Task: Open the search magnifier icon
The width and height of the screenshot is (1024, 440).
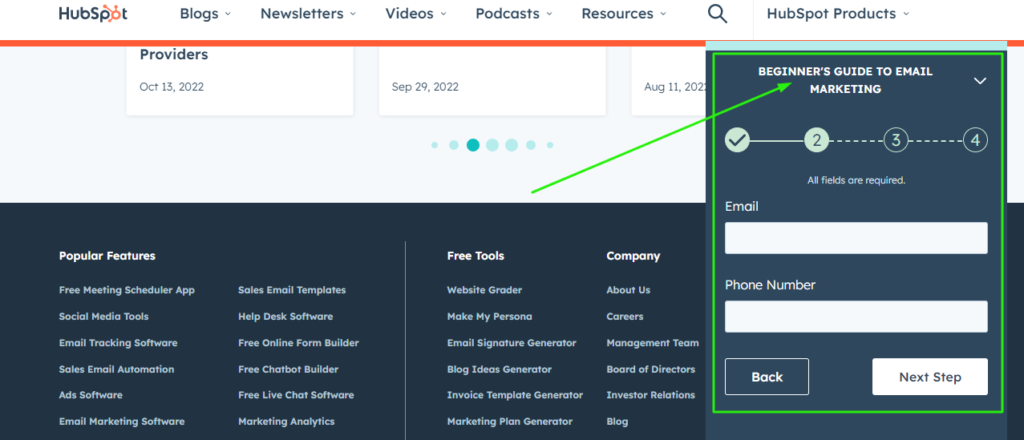Action: coord(717,14)
